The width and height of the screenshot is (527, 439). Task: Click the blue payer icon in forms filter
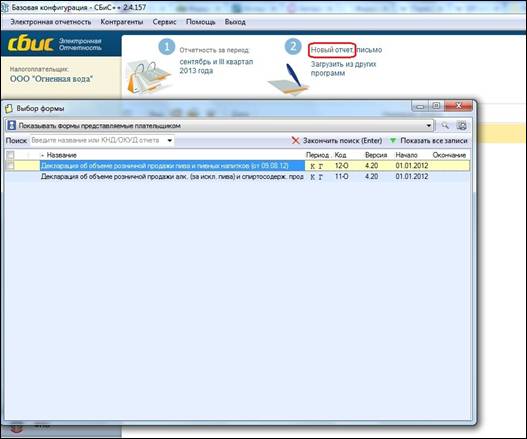coord(12,126)
